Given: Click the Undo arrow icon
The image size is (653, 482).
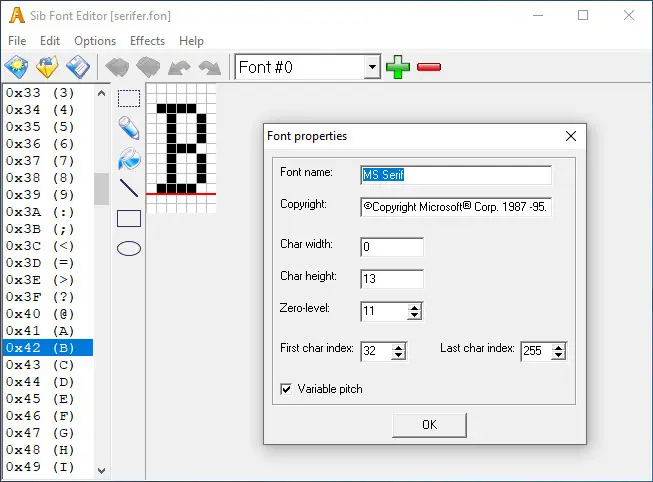Looking at the screenshot, I should click(179, 67).
